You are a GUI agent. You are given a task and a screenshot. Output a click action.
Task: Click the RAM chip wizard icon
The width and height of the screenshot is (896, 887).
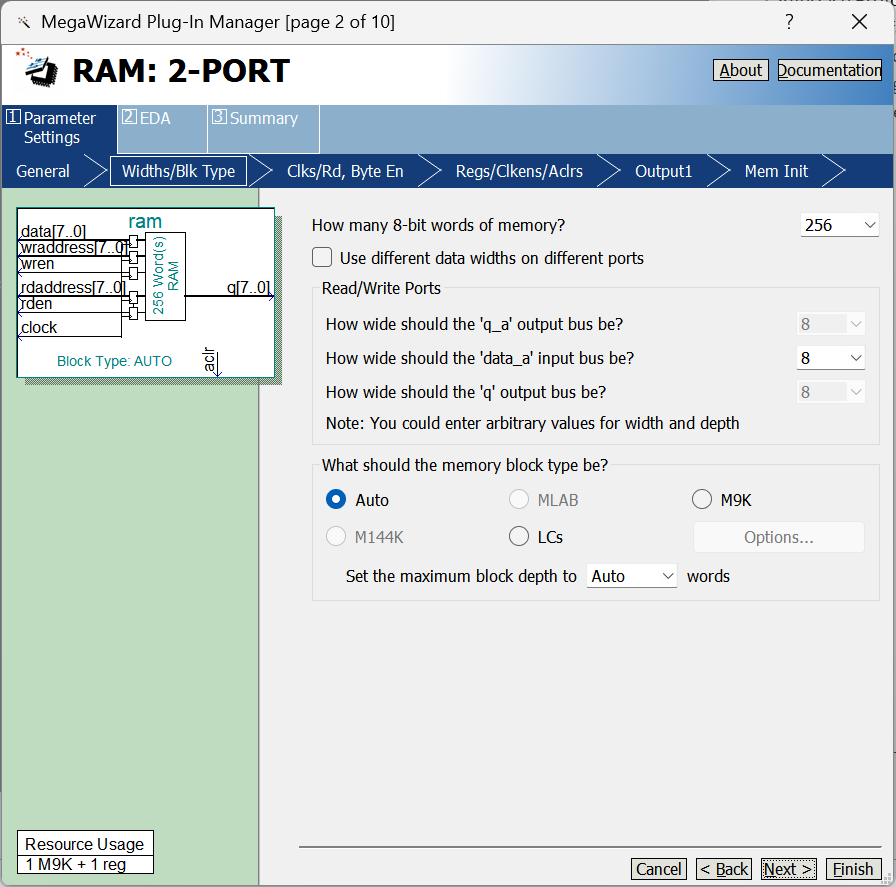pyautogui.click(x=38, y=69)
